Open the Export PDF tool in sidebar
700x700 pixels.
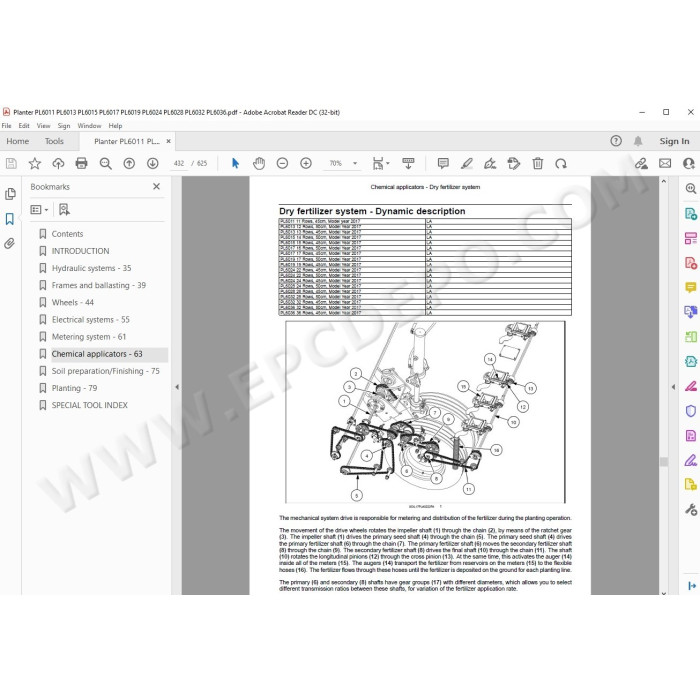pos(691,214)
